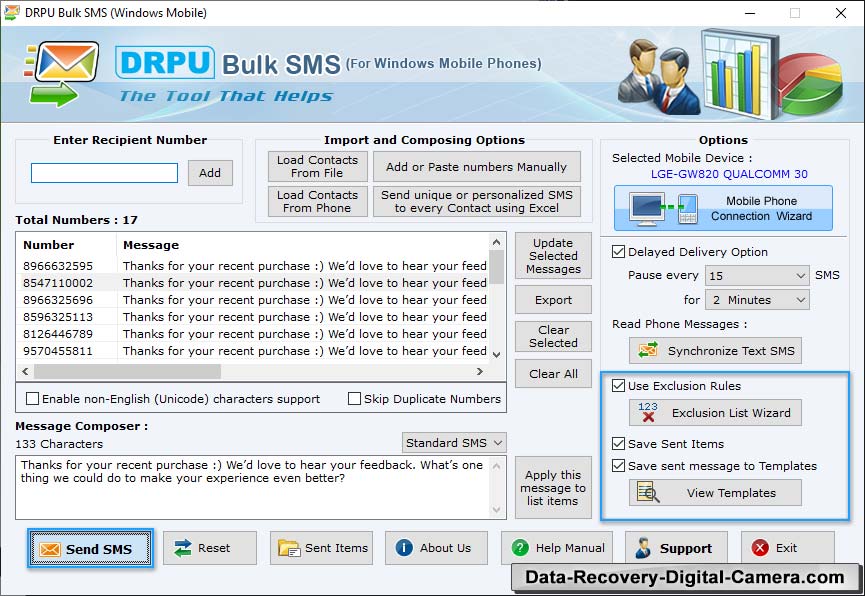The height and width of the screenshot is (596, 865).
Task: Check Skip Duplicate Numbers
Action: click(354, 398)
